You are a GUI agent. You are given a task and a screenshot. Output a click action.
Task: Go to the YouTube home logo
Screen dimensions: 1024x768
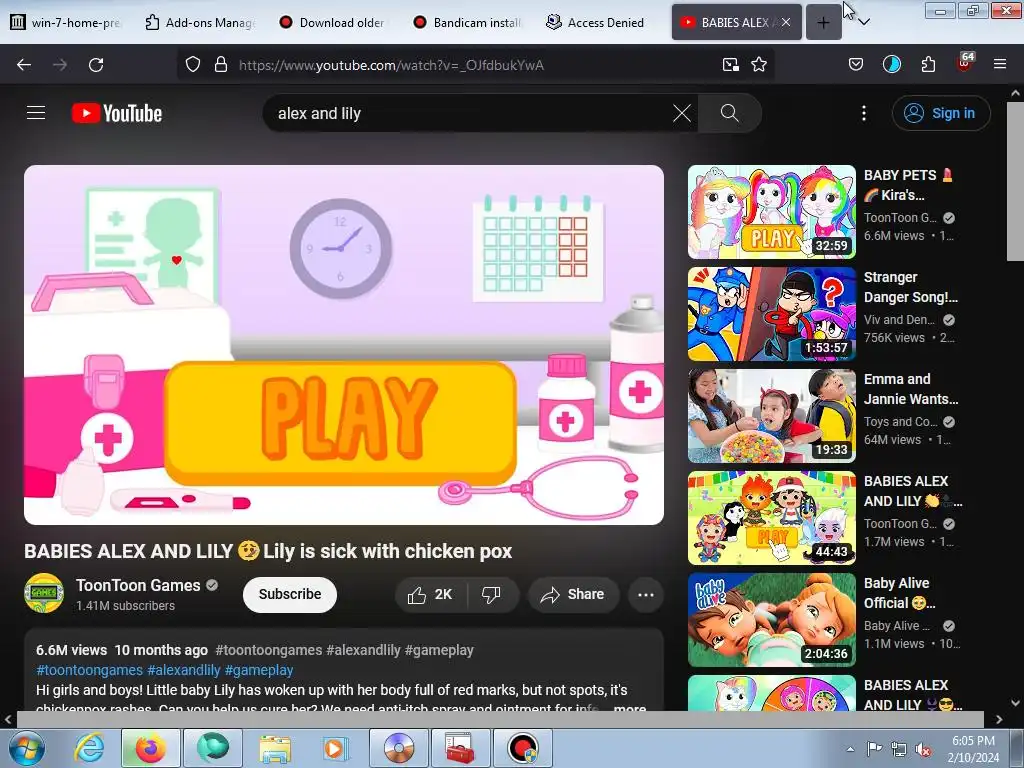tap(117, 113)
